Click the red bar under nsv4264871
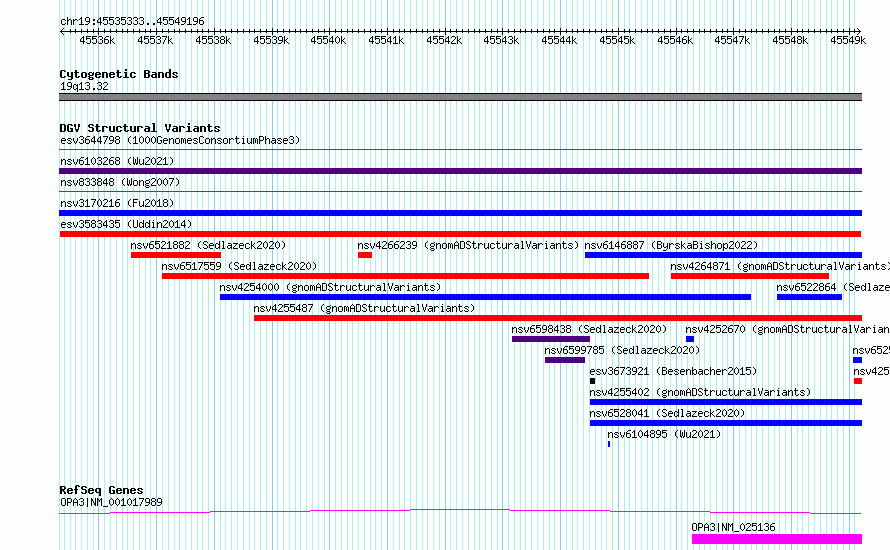Viewport: 890px width, 550px height. [750, 276]
